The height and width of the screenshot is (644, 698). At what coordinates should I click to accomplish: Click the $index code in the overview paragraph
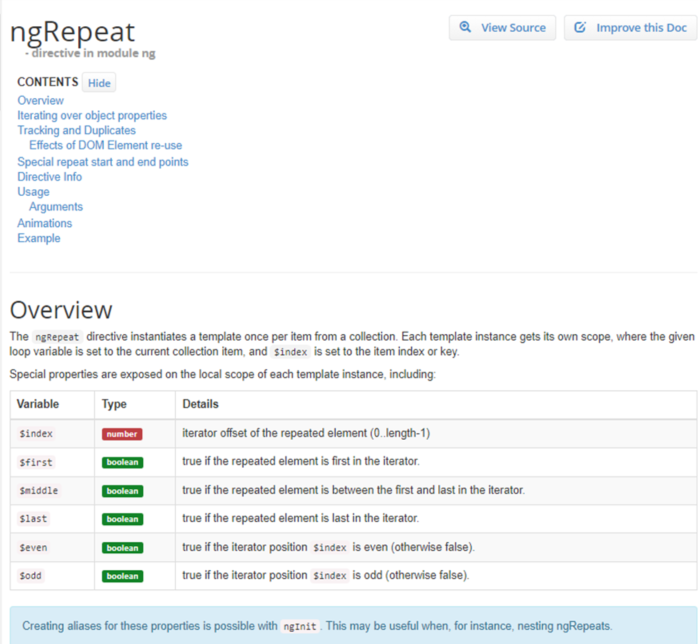tap(291, 352)
